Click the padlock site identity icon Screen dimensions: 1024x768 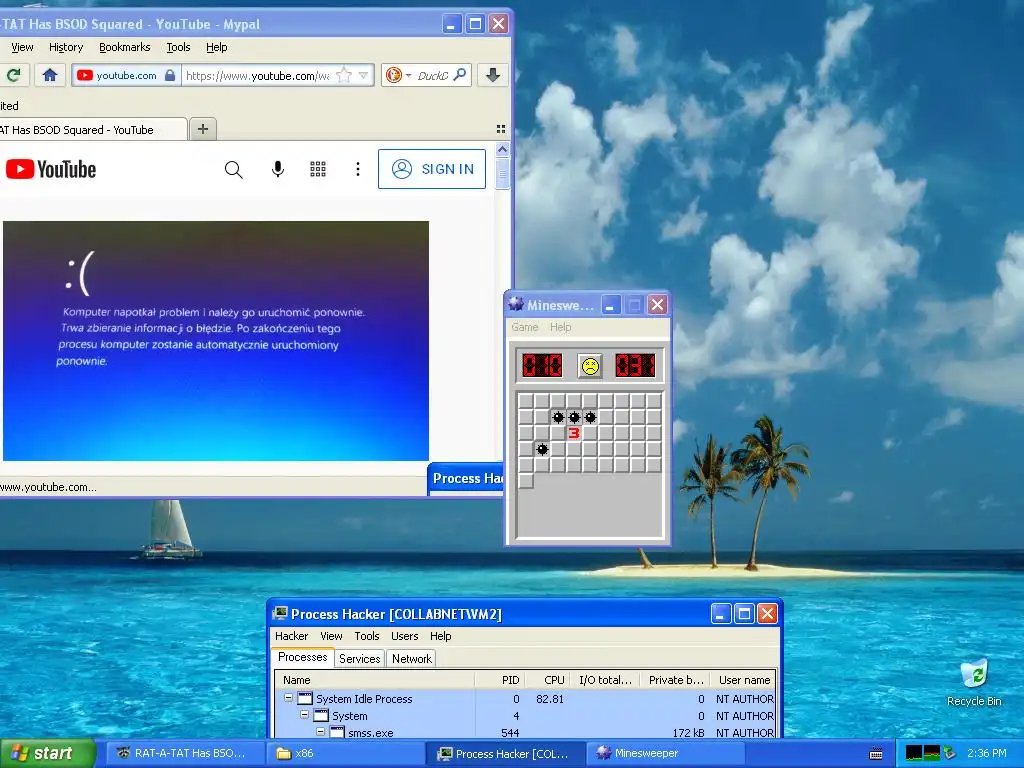point(170,75)
